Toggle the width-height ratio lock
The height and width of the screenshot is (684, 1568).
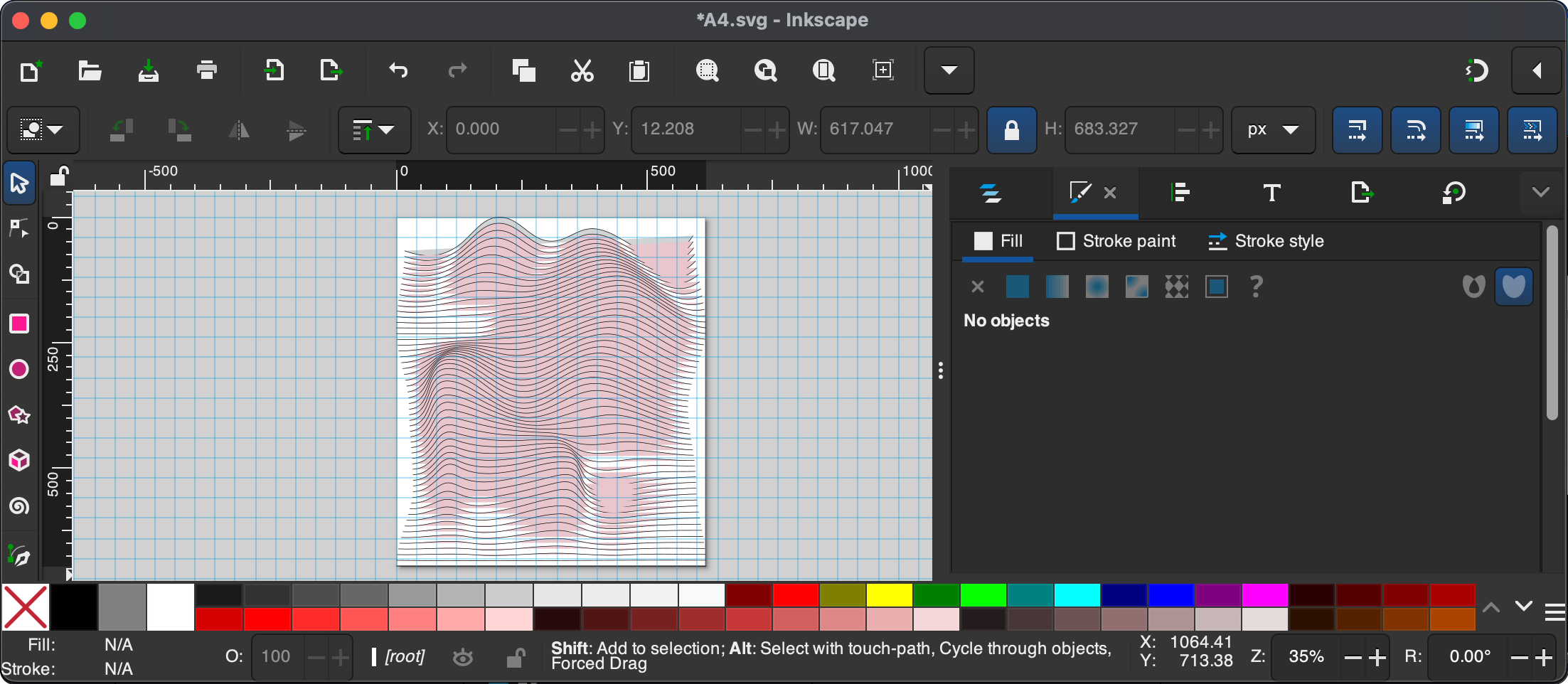tap(1011, 130)
